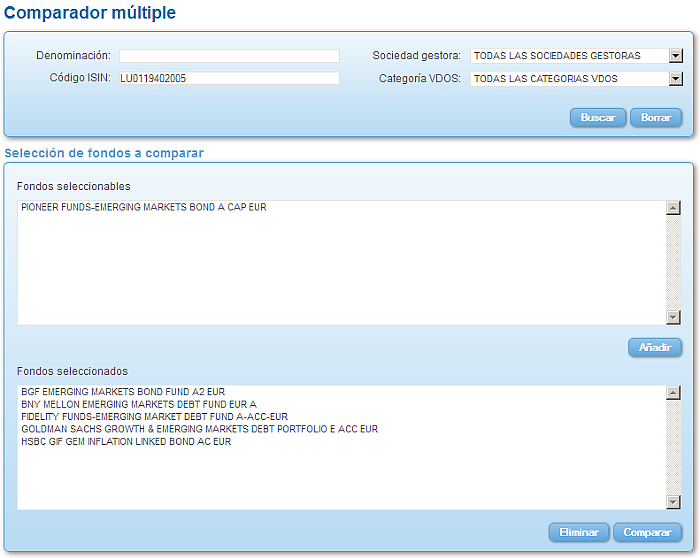Click the Añadir button
Screen dimensions: 700x558
(x=655, y=347)
